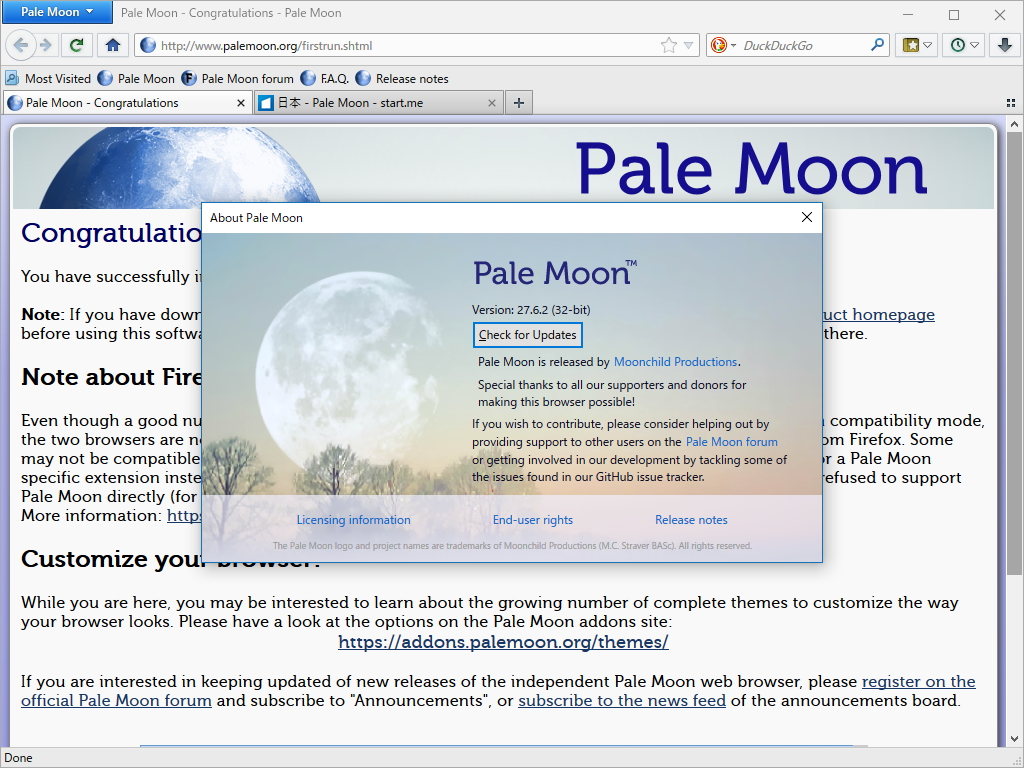Click the Back navigation arrow
Screen dimensions: 1024x768
pyautogui.click(x=20, y=45)
